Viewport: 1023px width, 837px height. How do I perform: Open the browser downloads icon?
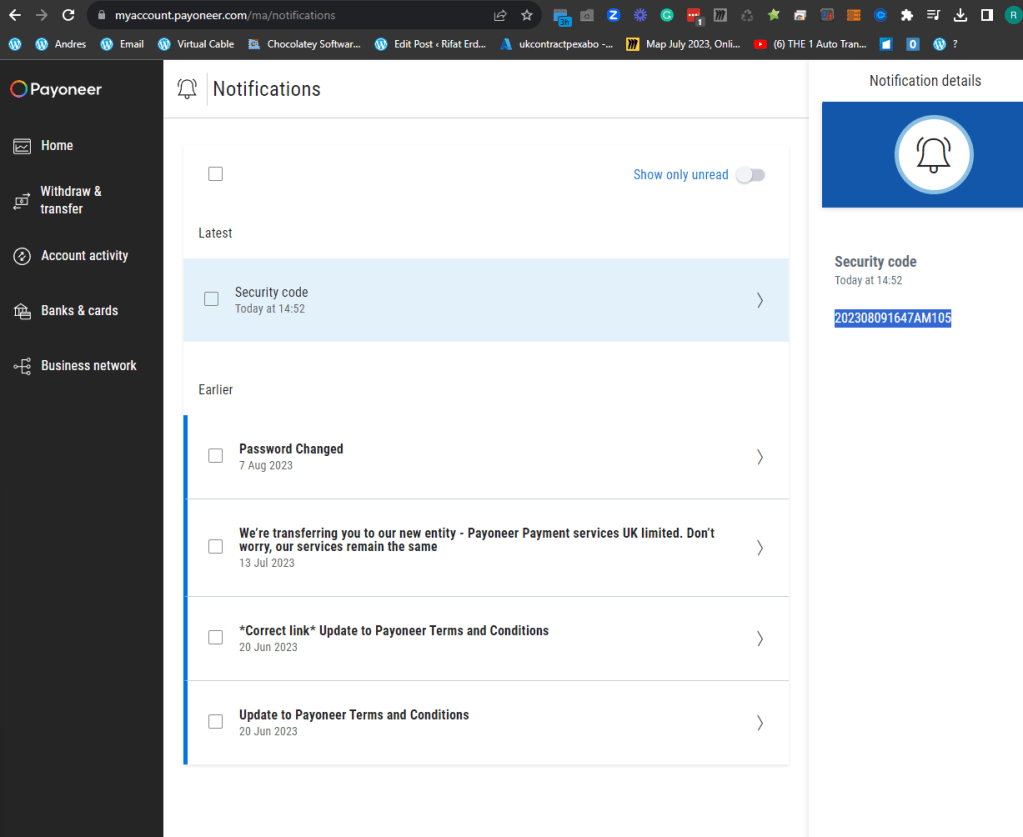pos(960,15)
